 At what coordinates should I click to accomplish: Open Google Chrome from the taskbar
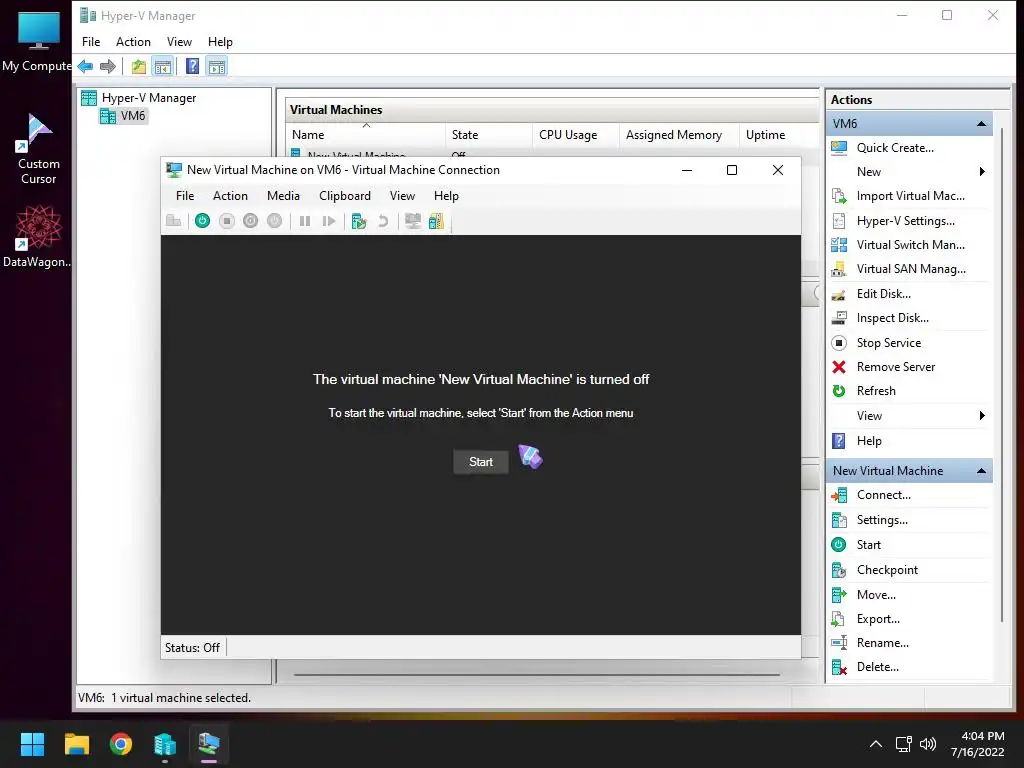(121, 744)
